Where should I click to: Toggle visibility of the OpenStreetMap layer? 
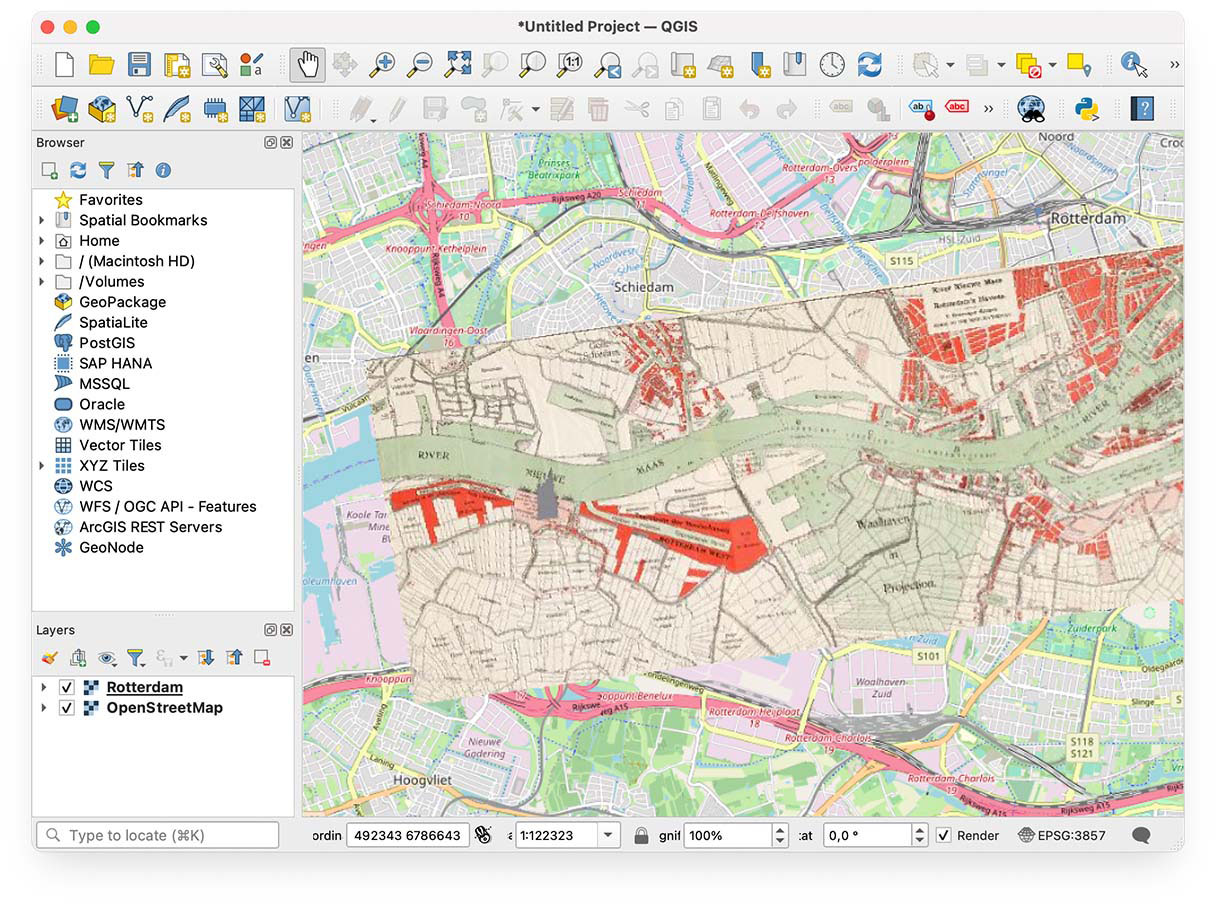click(x=67, y=708)
